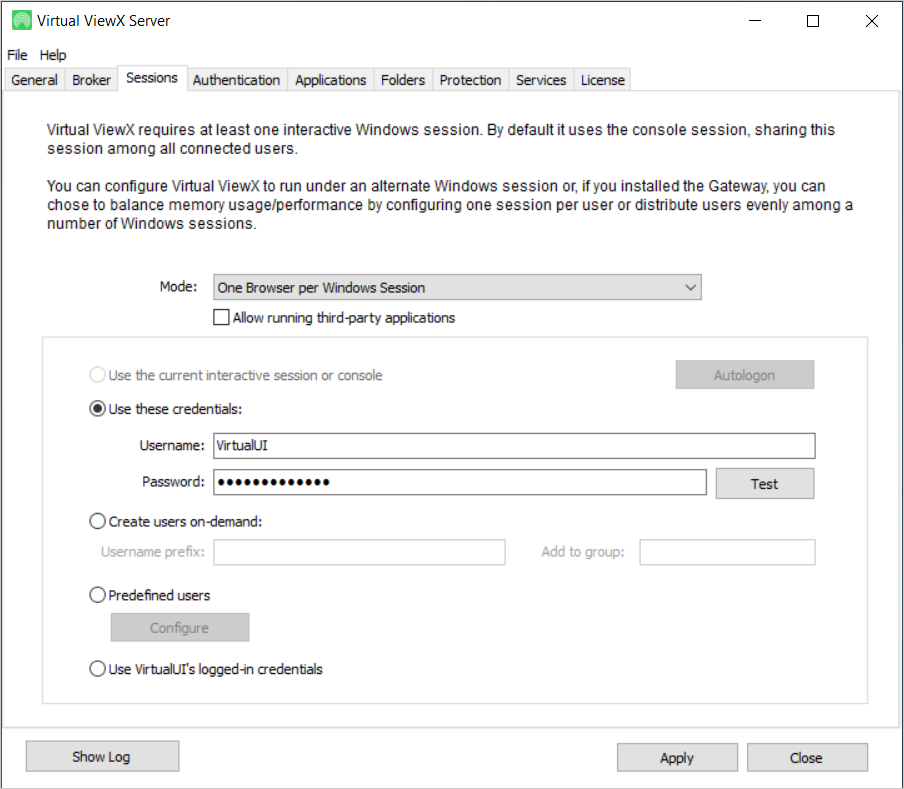Select Use VirtualUI's logged-in credentials option
Image resolution: width=904 pixels, height=789 pixels.
[98, 669]
